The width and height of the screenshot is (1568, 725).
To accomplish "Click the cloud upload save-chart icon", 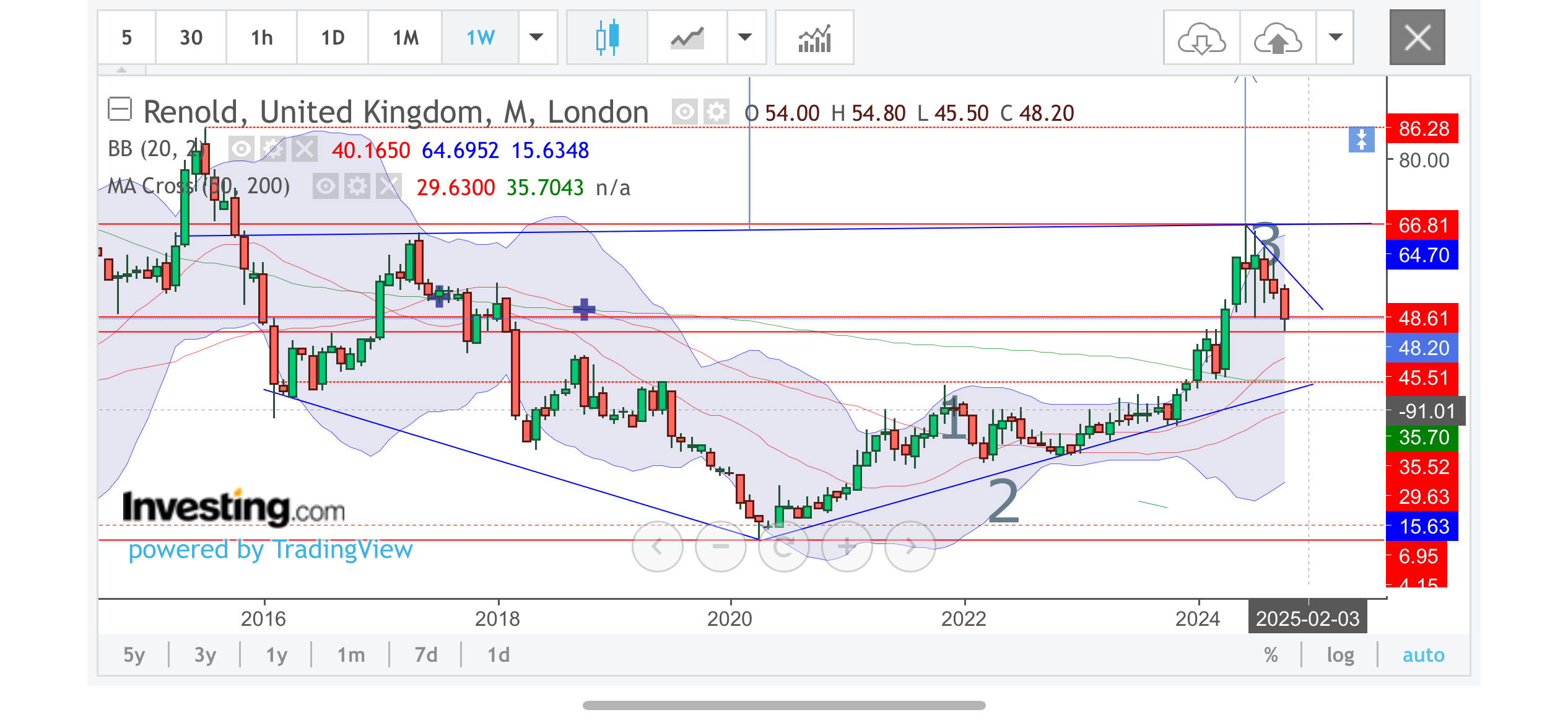I will pos(1278,38).
